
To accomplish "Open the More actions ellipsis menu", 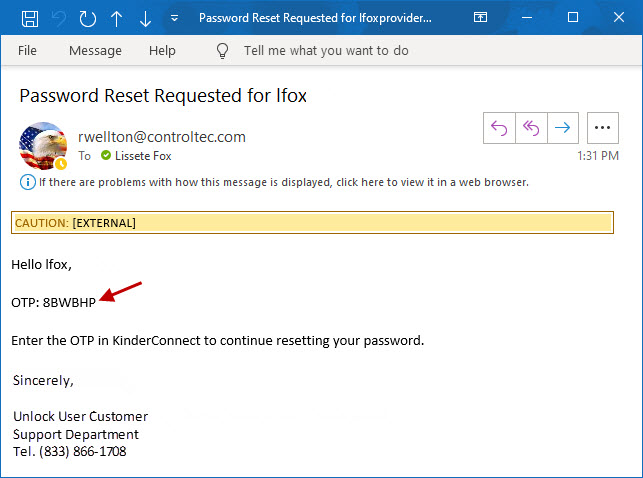I will pyautogui.click(x=602, y=127).
